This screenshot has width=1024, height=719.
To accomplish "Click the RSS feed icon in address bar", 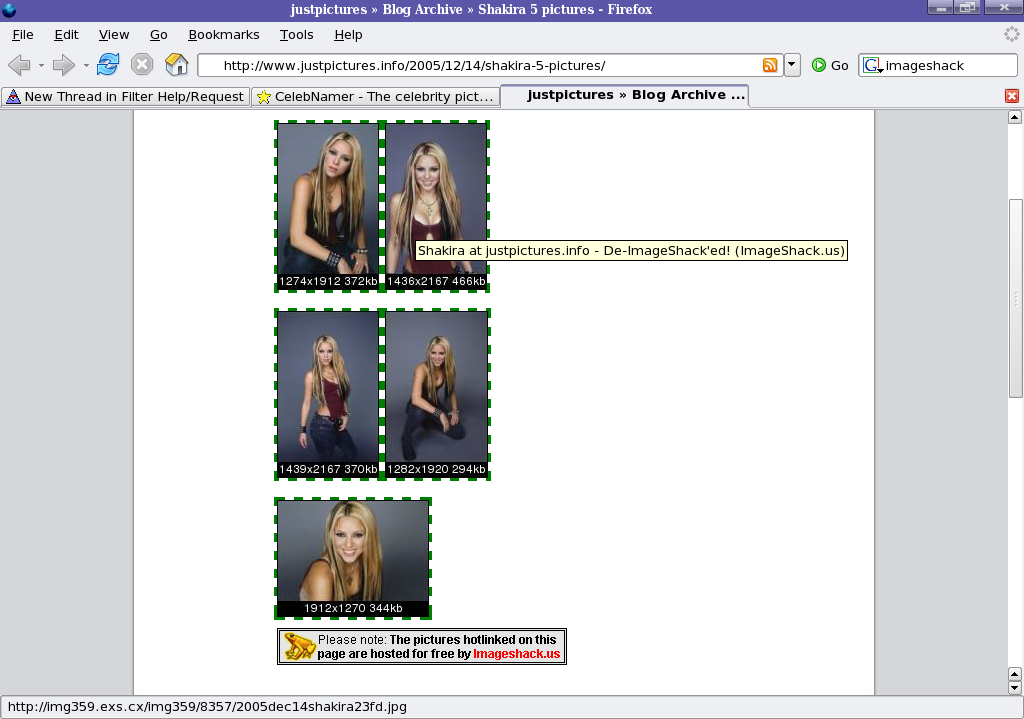I will tap(770, 65).
